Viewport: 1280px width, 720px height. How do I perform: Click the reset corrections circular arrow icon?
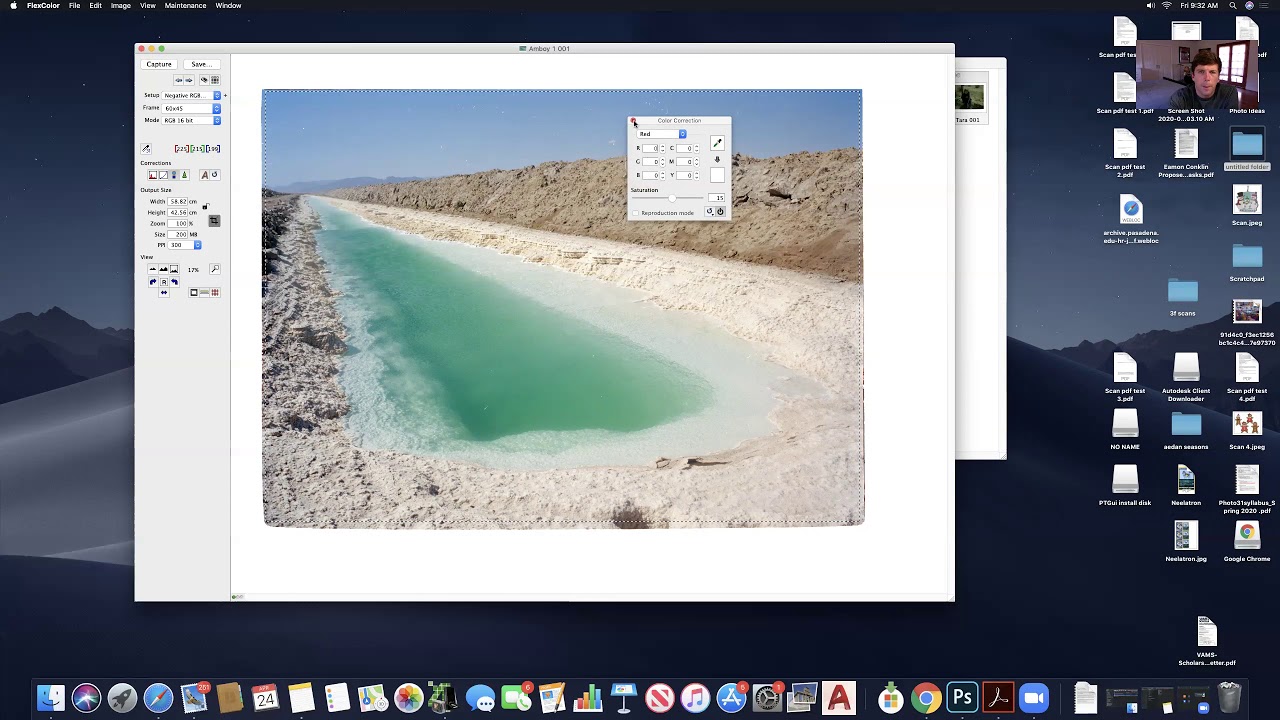[x=215, y=175]
